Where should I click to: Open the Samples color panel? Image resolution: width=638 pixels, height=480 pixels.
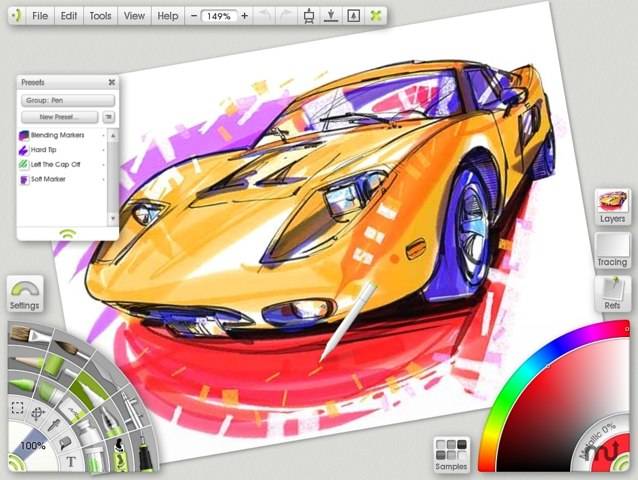point(451,454)
